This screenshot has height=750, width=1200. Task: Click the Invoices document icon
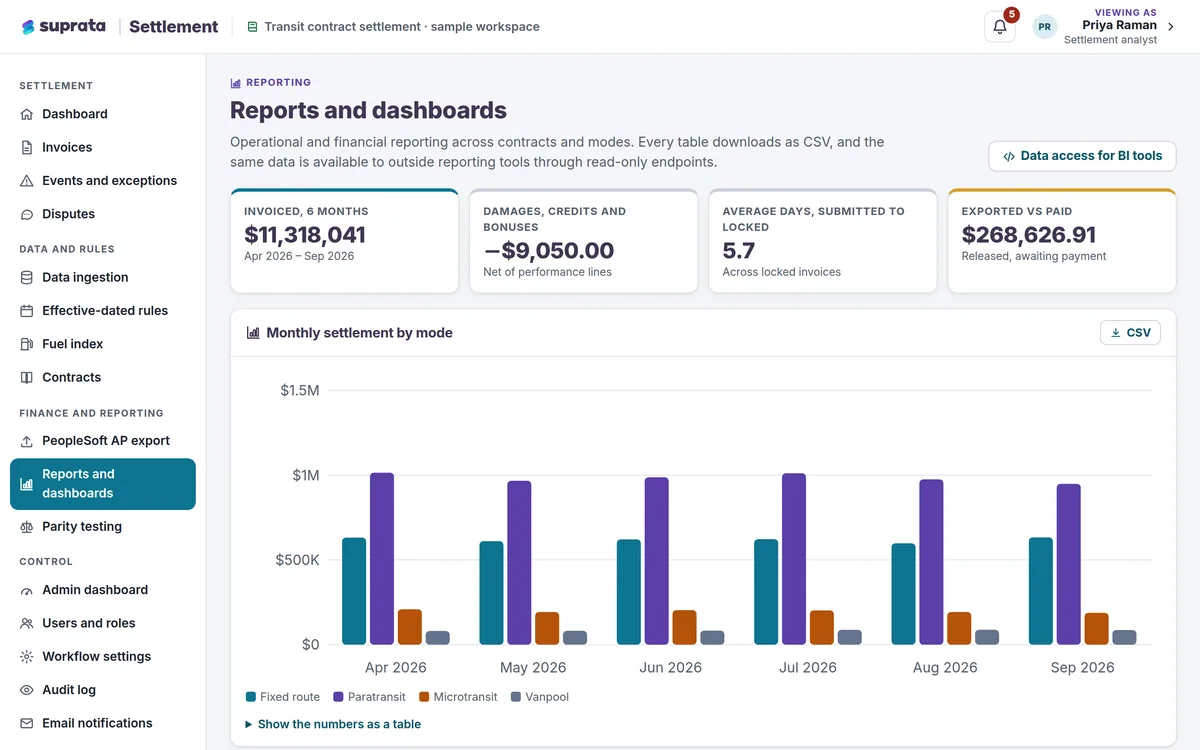(27, 147)
